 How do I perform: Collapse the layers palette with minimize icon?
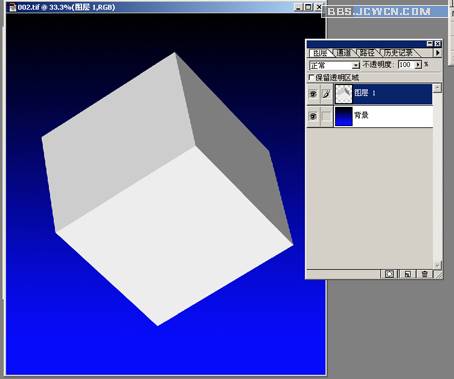coord(430,44)
